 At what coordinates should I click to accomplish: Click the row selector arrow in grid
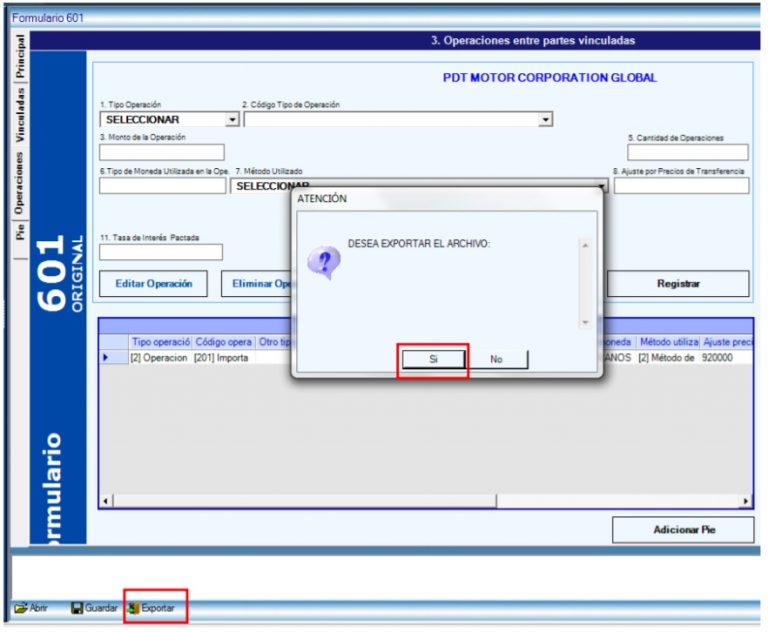106,357
